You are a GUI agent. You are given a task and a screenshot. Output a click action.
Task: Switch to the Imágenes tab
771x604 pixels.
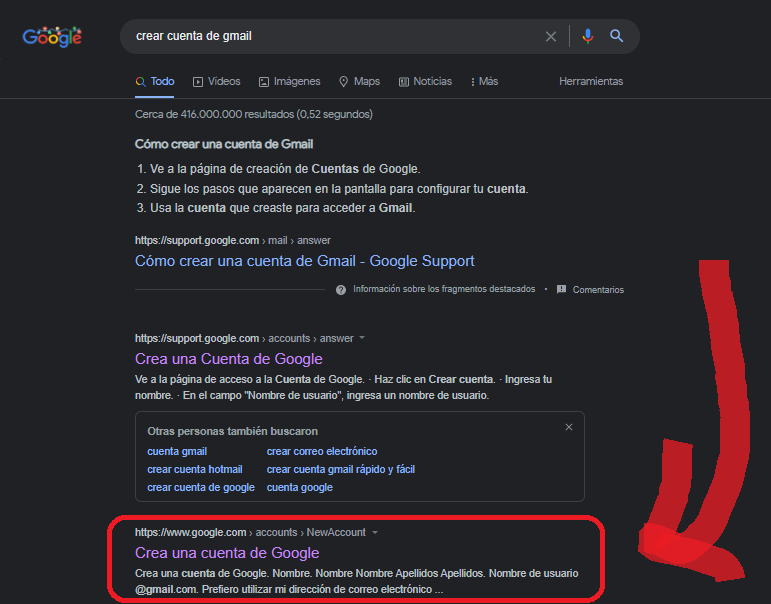pyautogui.click(x=289, y=82)
